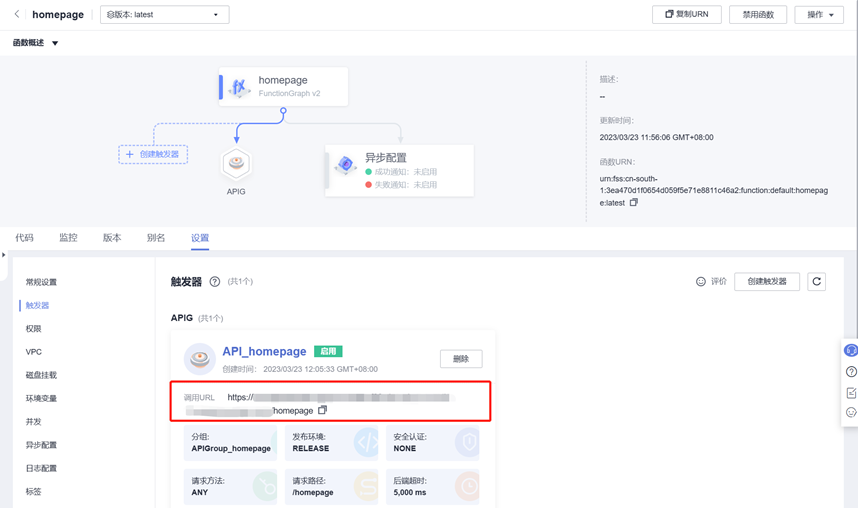This screenshot has width=858, height=508.
Task: Select 环境变量 in settings sidebar
Action: point(41,399)
